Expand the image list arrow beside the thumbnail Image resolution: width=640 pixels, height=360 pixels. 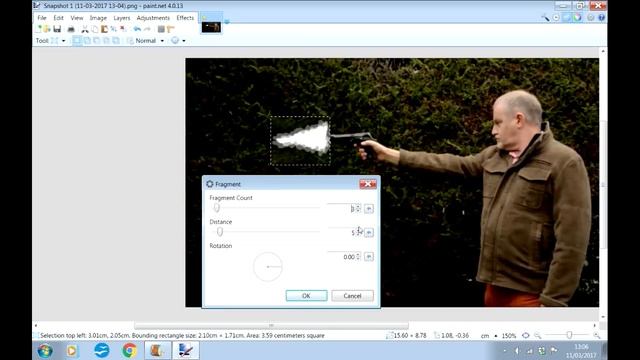(x=227, y=22)
